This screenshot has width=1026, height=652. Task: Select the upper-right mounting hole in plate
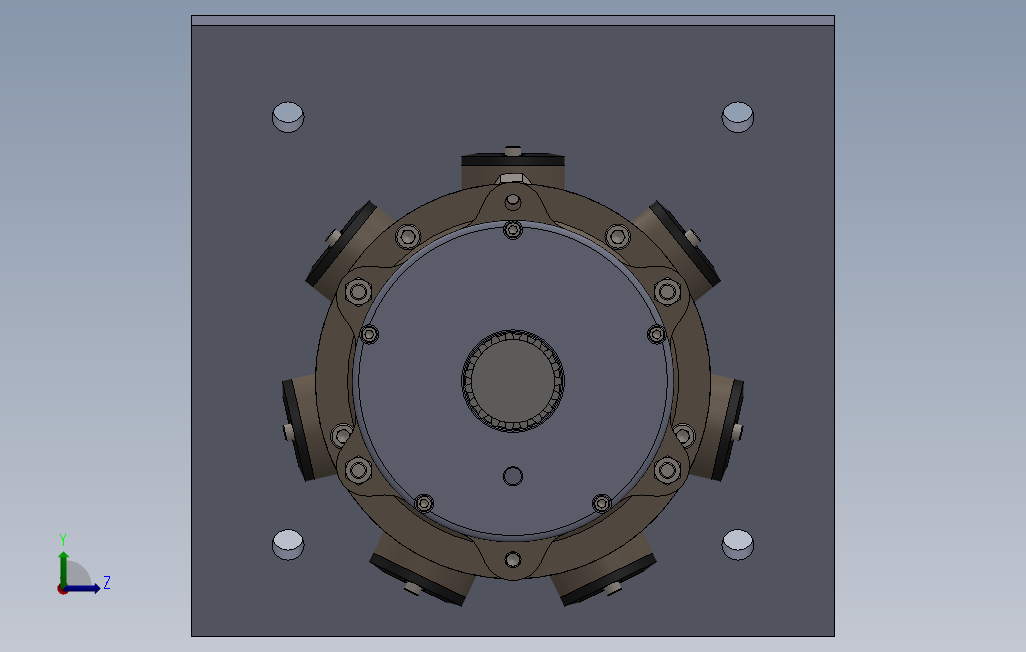[x=737, y=117]
